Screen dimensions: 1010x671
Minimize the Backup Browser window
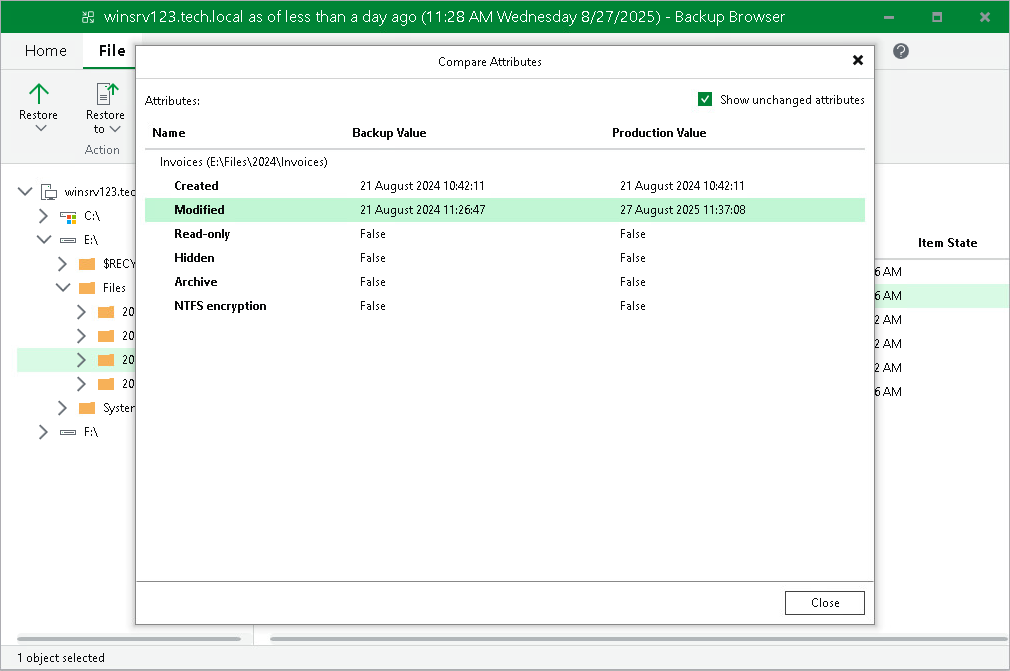(x=889, y=17)
